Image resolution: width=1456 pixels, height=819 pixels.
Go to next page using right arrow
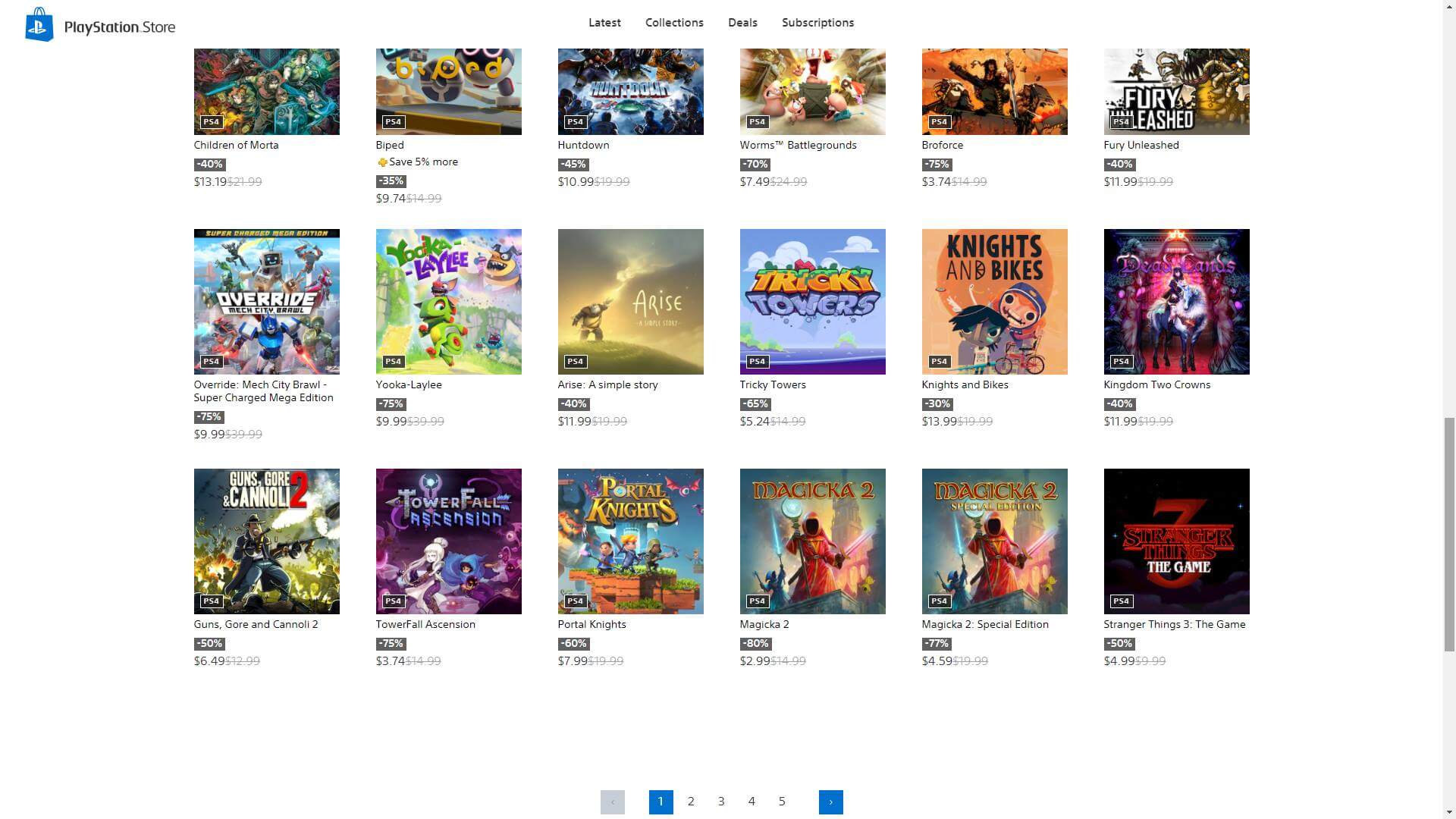(x=830, y=802)
